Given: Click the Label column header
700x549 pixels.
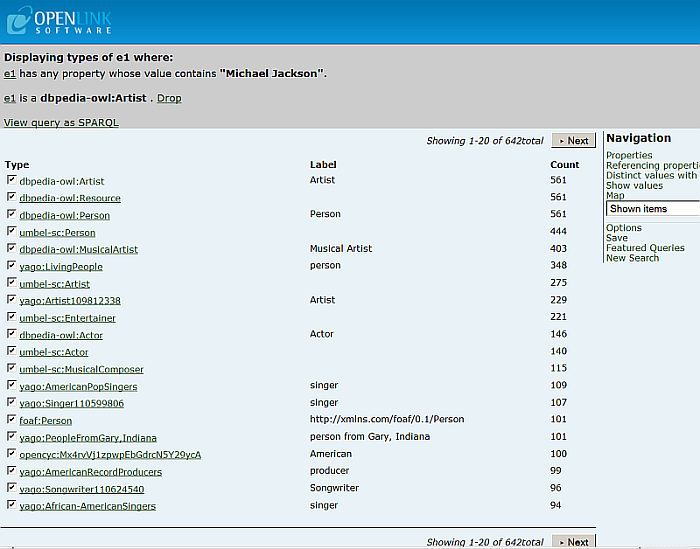Looking at the screenshot, I should (323, 165).
